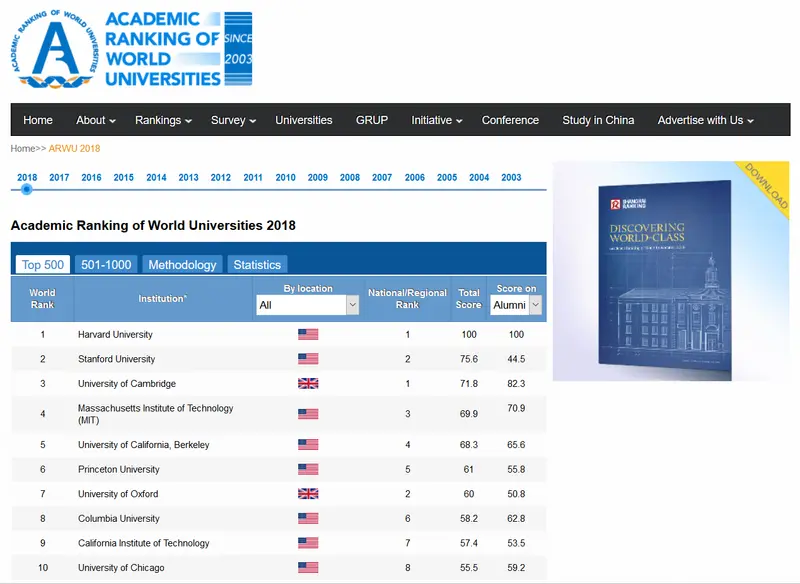The image size is (800, 584).
Task: Click the UK flag beside University of Cambridge
Action: click(308, 384)
